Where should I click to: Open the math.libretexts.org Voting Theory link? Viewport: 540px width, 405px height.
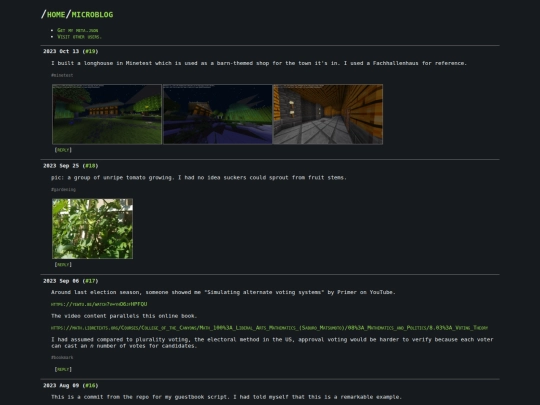pyautogui.click(x=269, y=328)
